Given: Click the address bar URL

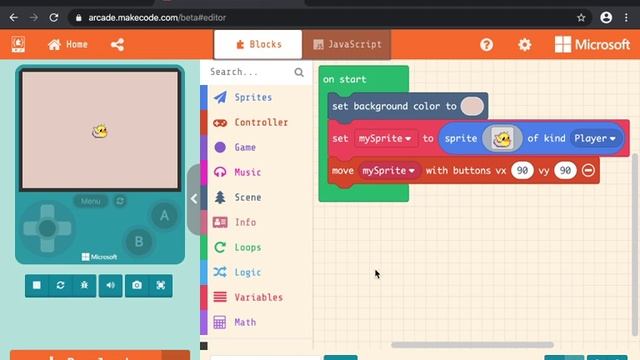Looking at the screenshot, I should pos(157,18).
